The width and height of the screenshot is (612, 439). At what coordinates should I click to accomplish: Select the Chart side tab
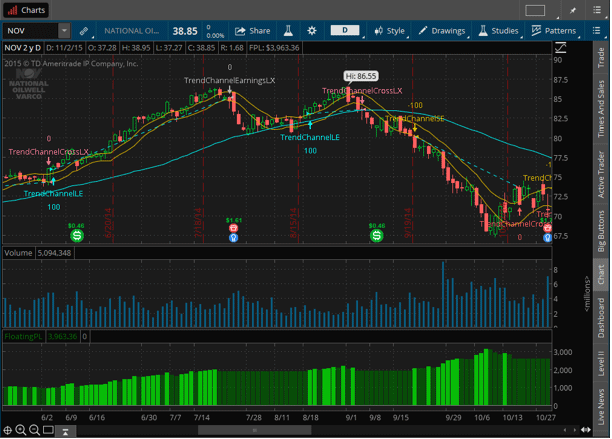click(x=601, y=274)
